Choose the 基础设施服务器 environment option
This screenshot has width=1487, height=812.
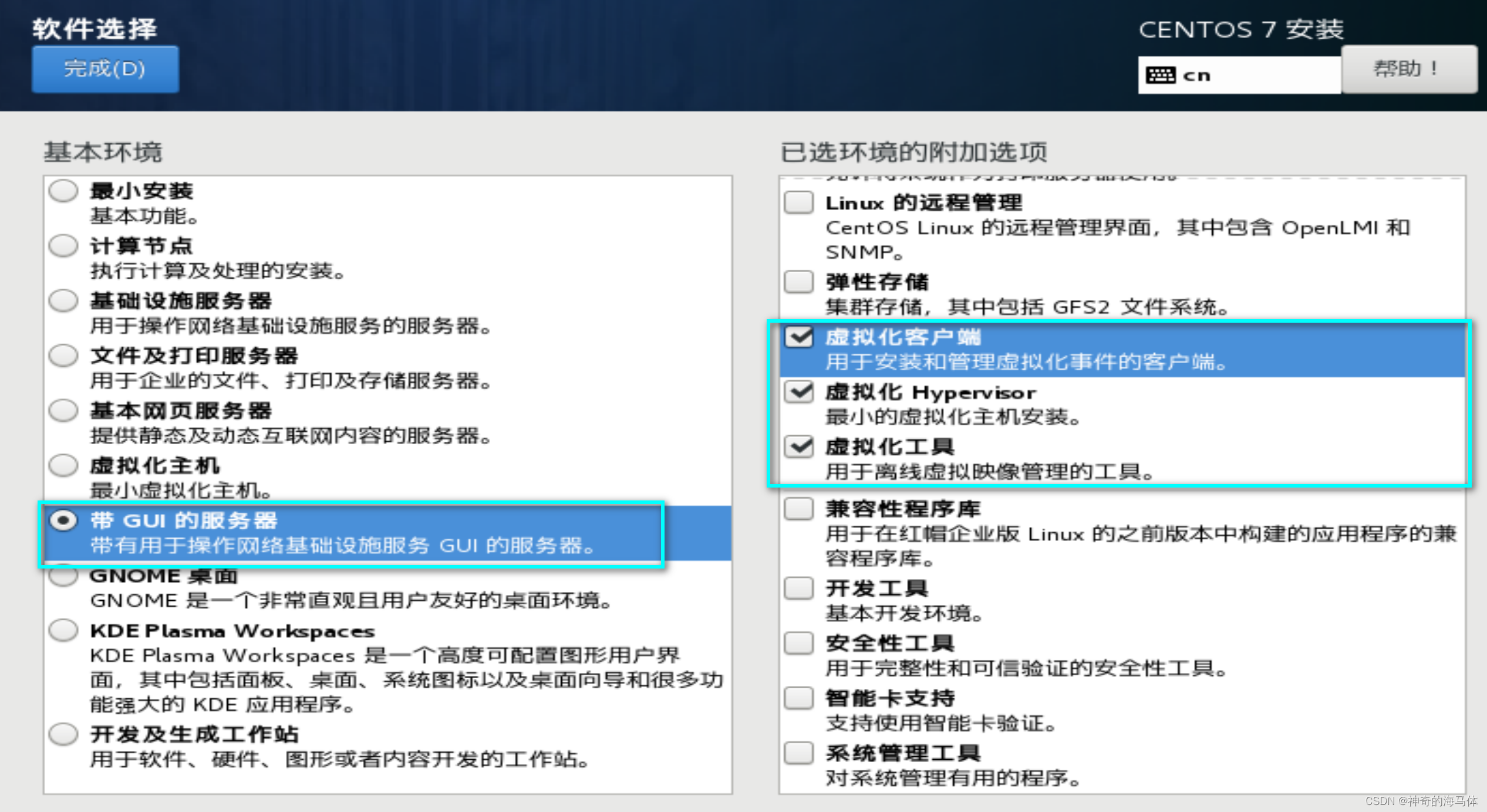[x=63, y=300]
